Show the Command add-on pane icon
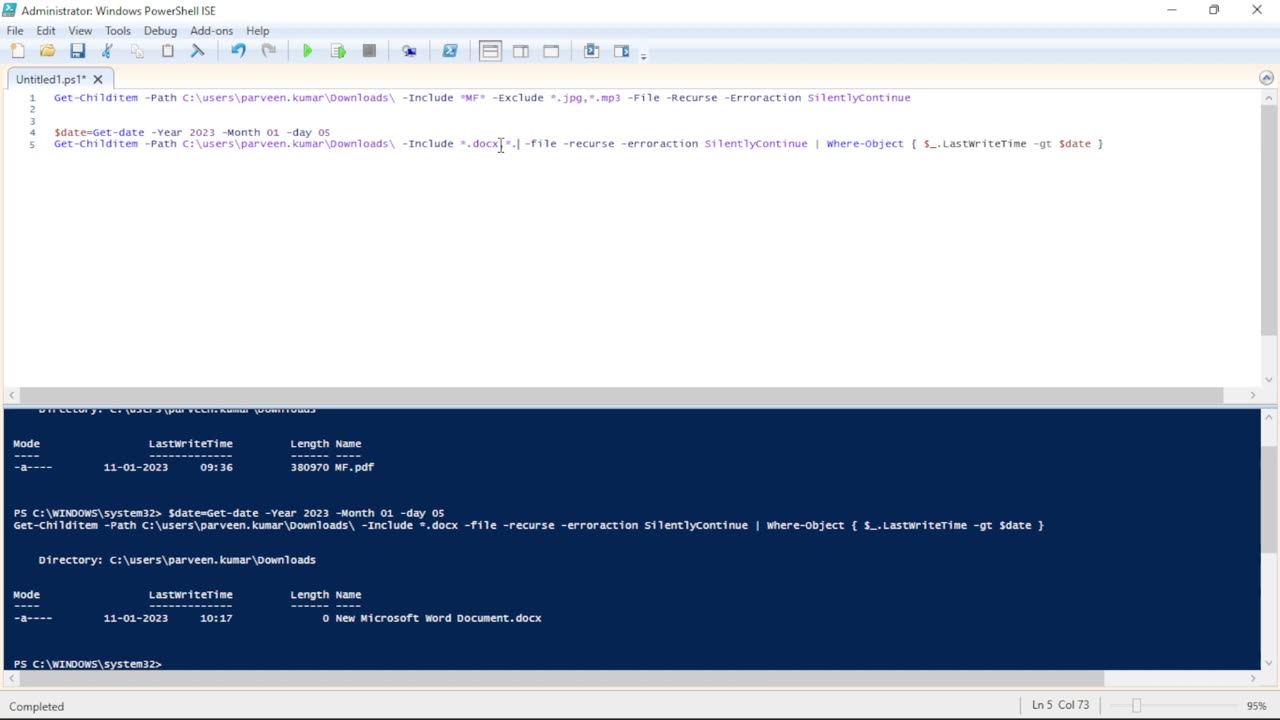This screenshot has height=720, width=1280. (x=622, y=51)
